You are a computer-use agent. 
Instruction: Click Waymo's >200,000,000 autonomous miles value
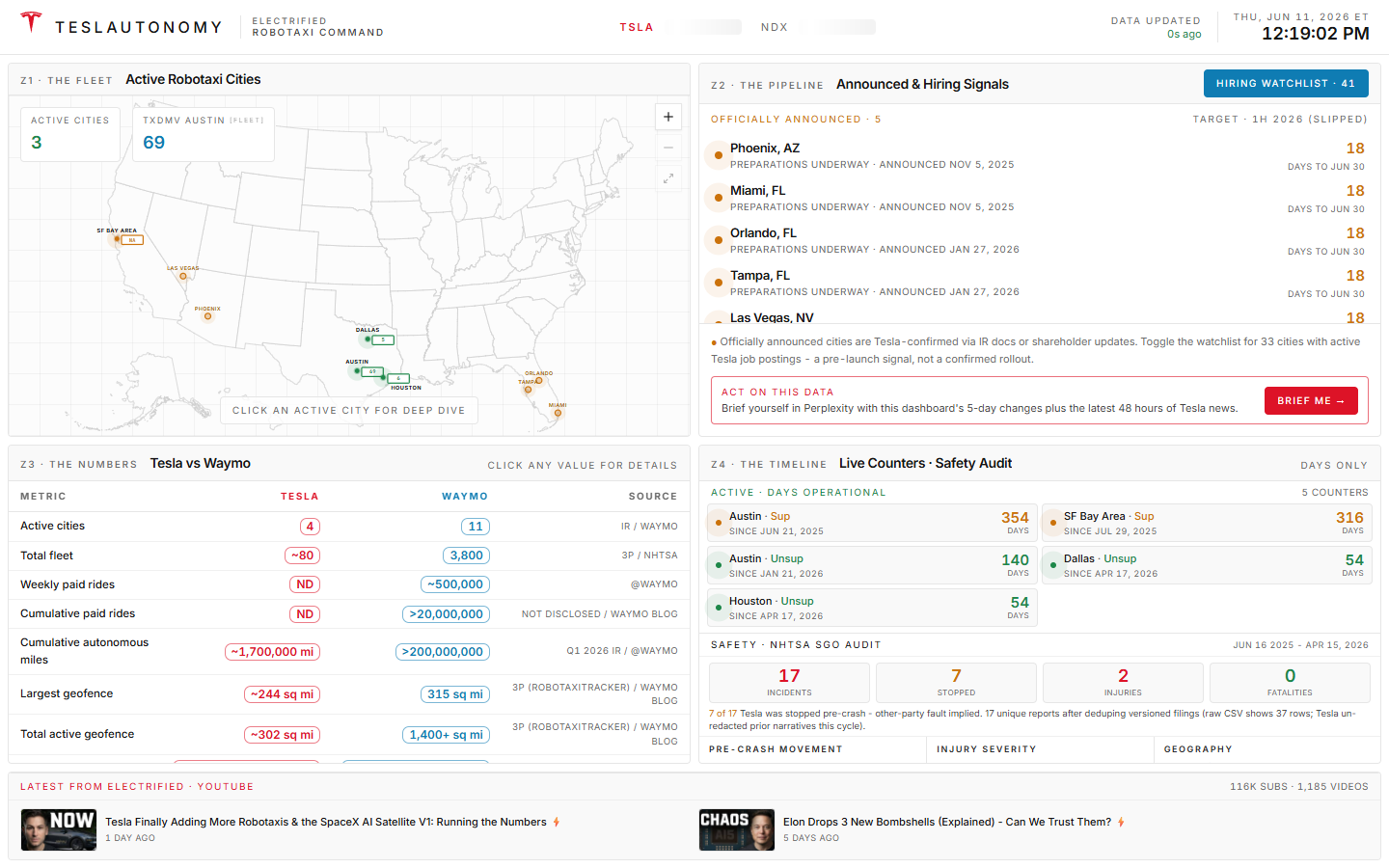pos(443,652)
